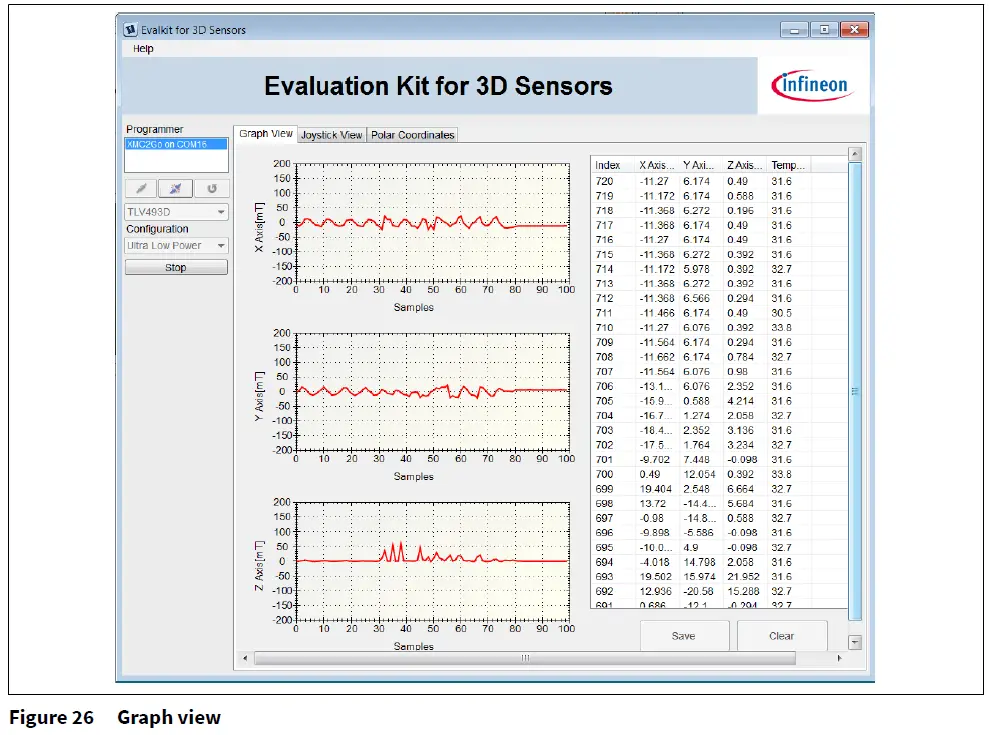Image resolution: width=989 pixels, height=735 pixels.
Task: Click the Z Axis[mT] graph plot
Action: click(x=432, y=561)
